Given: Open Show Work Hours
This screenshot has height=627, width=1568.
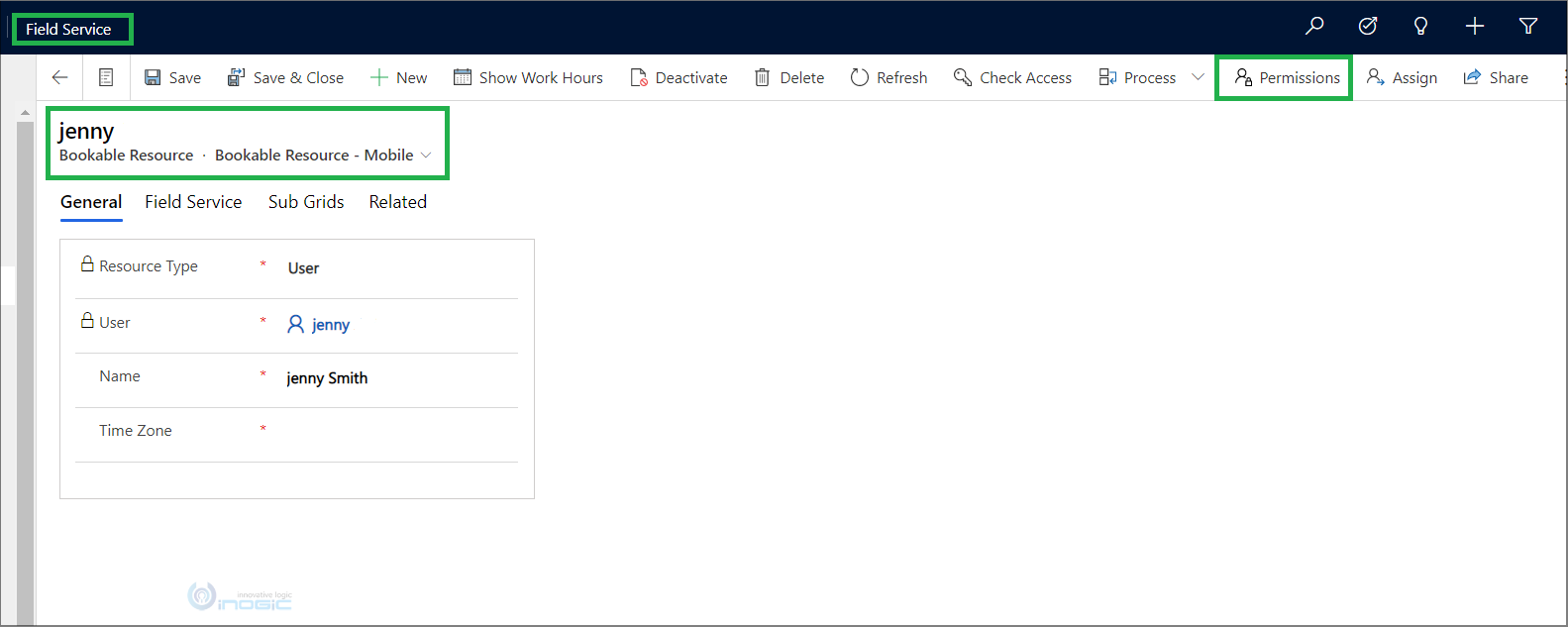Looking at the screenshot, I should pos(528,77).
